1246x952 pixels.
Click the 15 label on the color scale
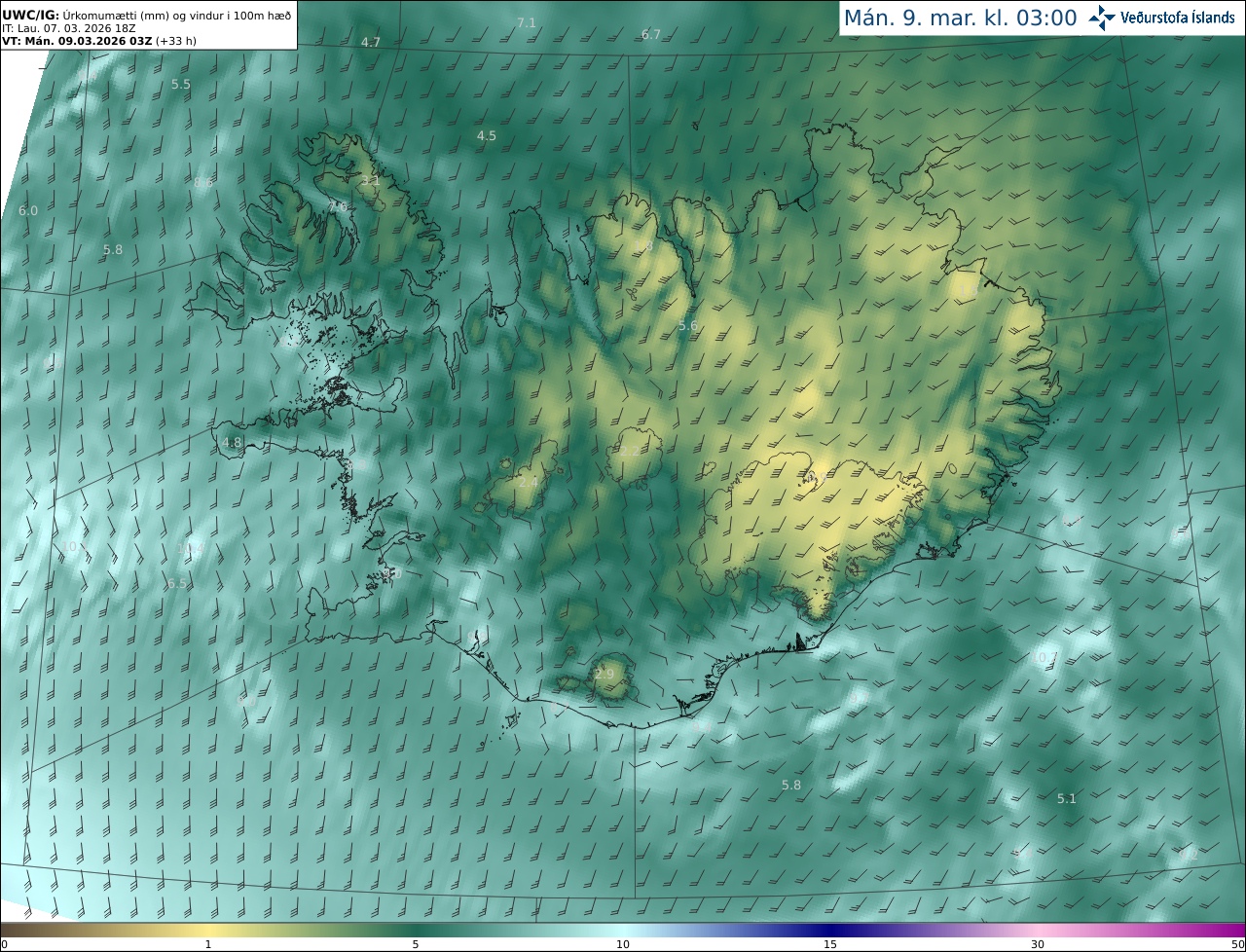click(x=830, y=945)
